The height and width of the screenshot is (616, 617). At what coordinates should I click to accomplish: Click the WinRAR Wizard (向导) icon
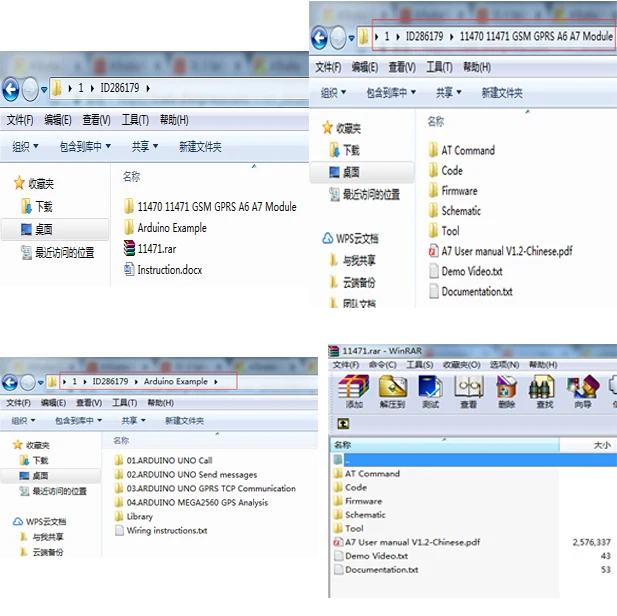(x=582, y=391)
